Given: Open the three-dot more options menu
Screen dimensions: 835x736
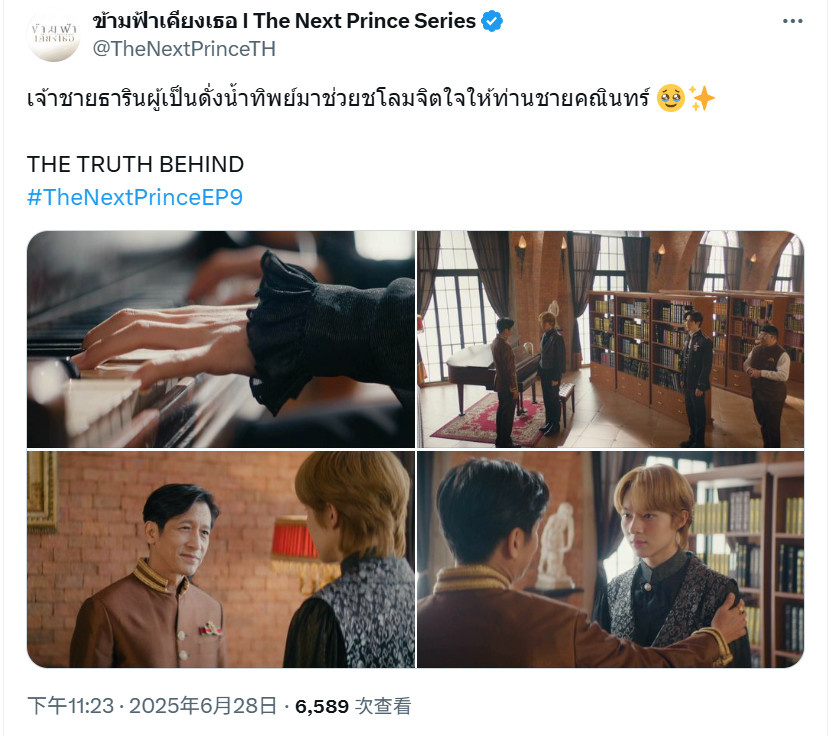Looking at the screenshot, I should (x=792, y=21).
